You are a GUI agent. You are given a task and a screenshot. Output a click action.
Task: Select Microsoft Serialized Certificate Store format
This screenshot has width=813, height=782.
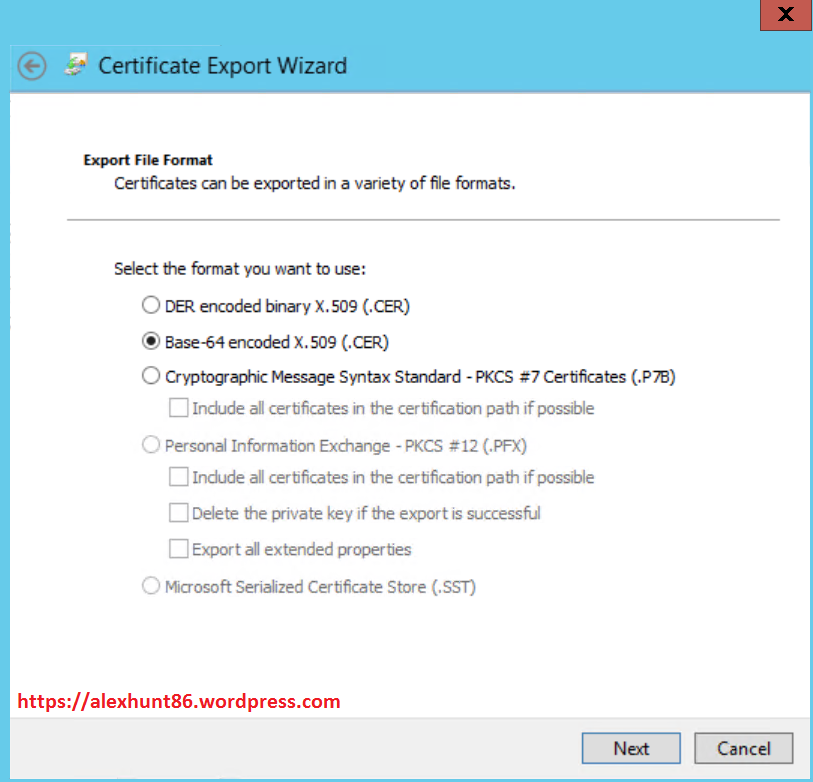click(x=150, y=586)
